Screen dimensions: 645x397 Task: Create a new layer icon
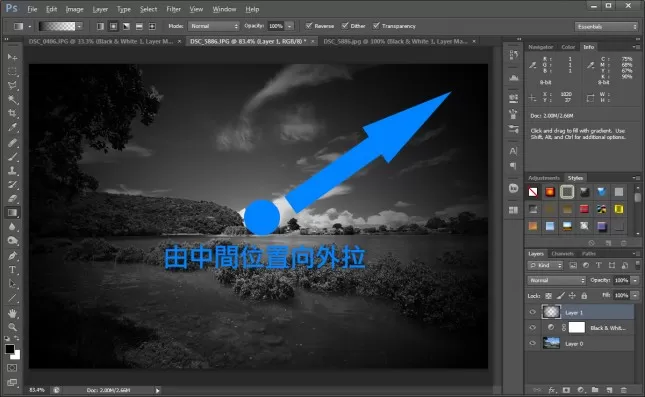click(609, 390)
